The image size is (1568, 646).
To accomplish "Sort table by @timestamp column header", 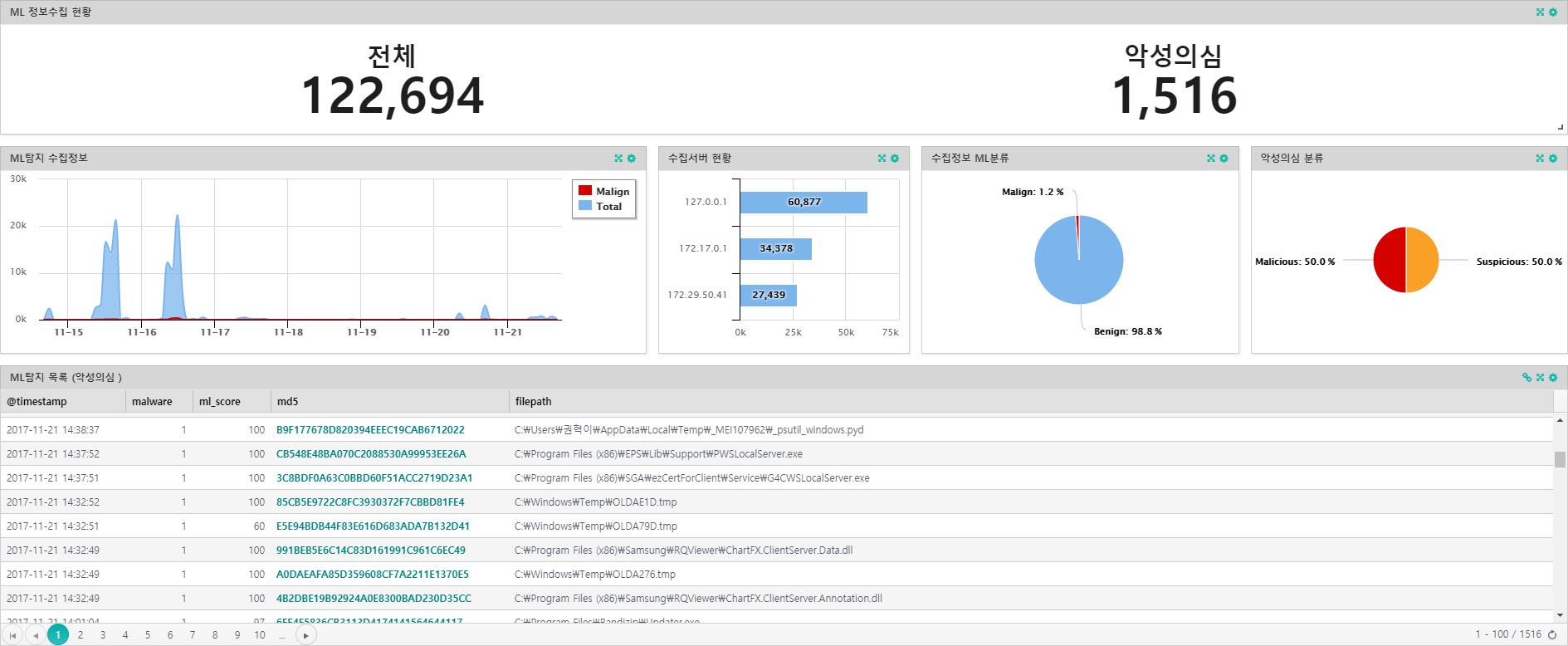I will pyautogui.click(x=37, y=402).
